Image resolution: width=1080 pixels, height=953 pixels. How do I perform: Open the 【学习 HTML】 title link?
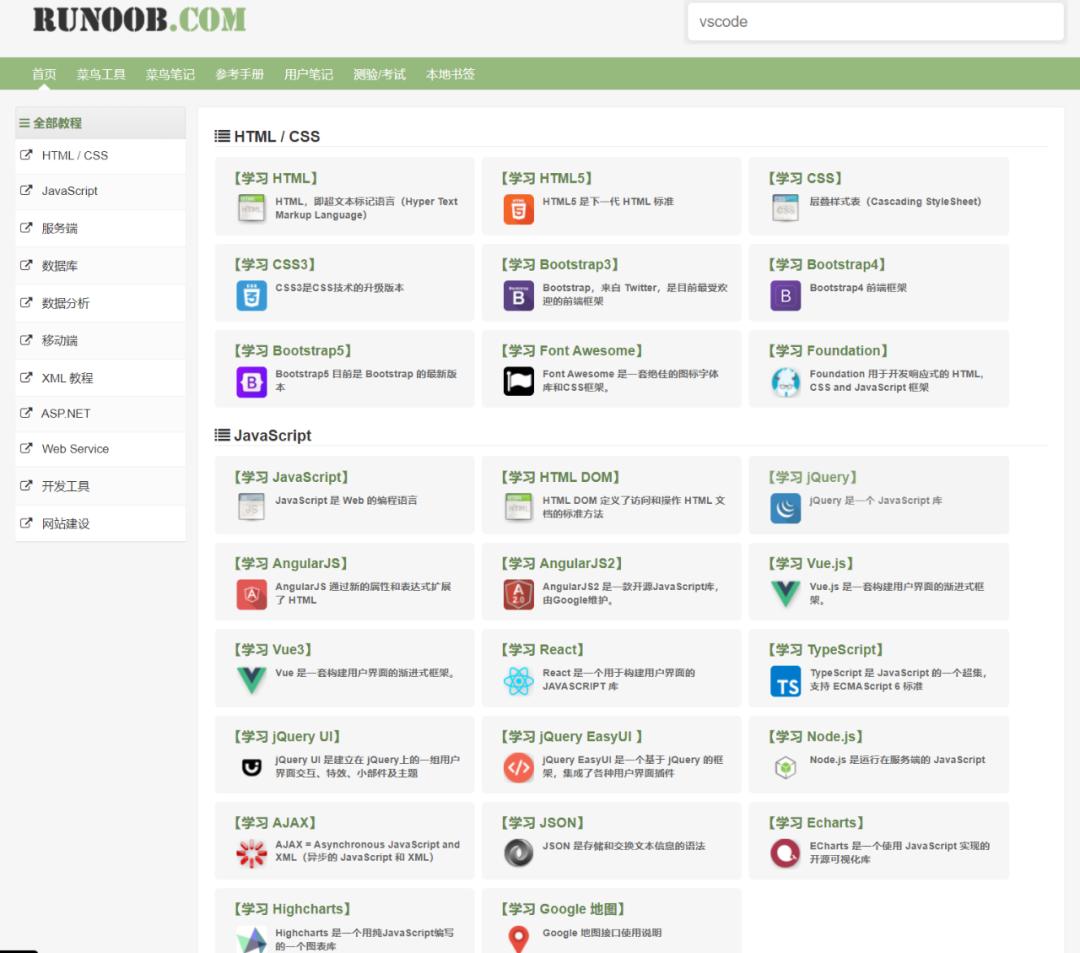(x=276, y=178)
